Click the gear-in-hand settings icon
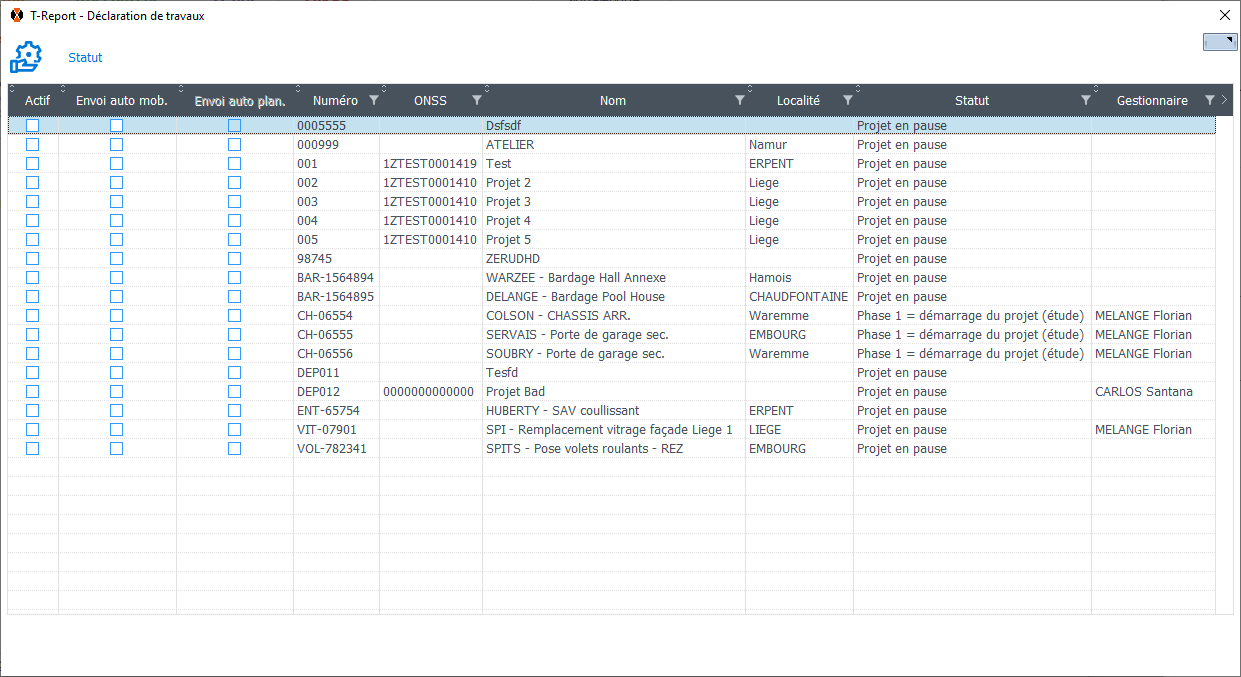Viewport: 1241px width, 677px height. [26, 57]
